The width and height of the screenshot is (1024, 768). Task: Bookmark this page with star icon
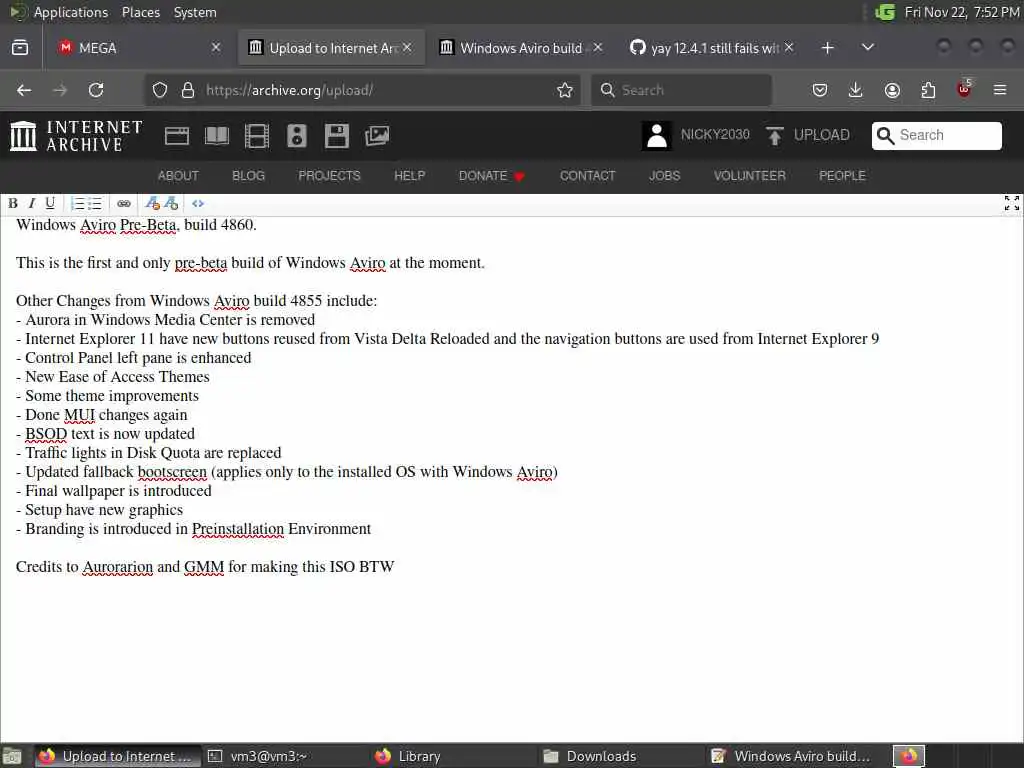565,90
